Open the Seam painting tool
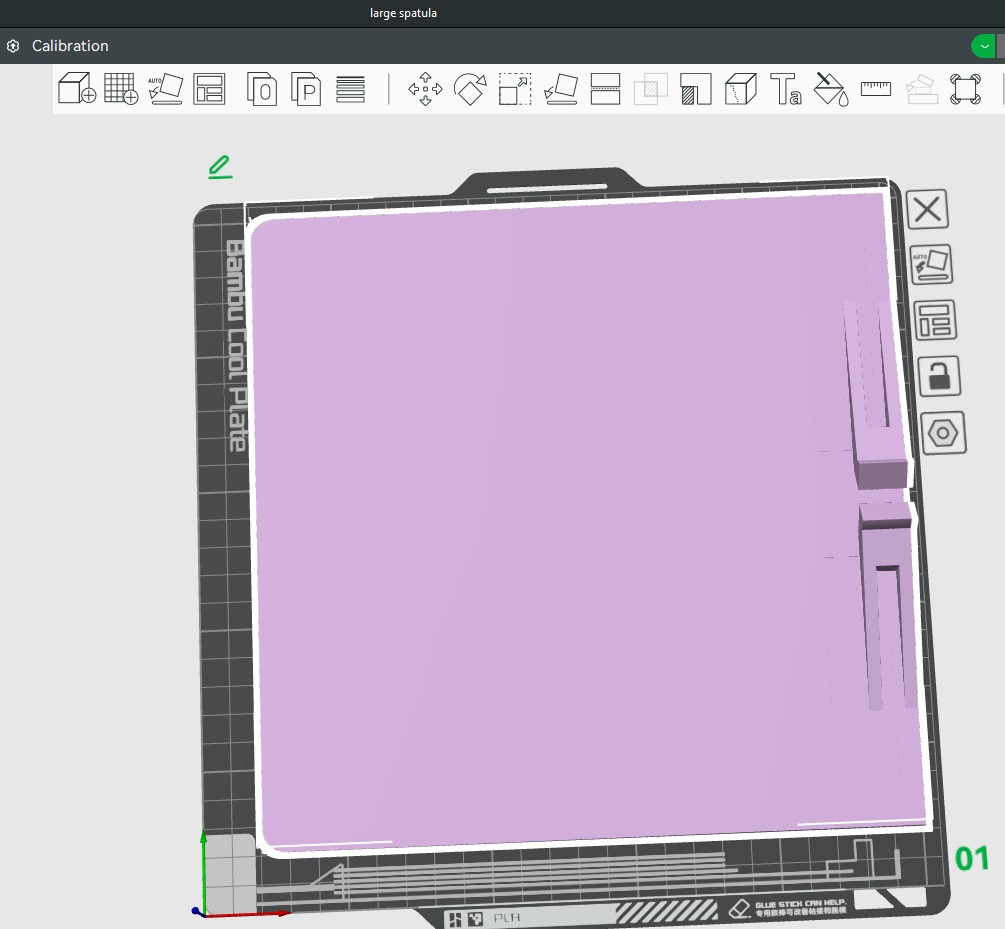This screenshot has height=929, width=1005. point(741,88)
